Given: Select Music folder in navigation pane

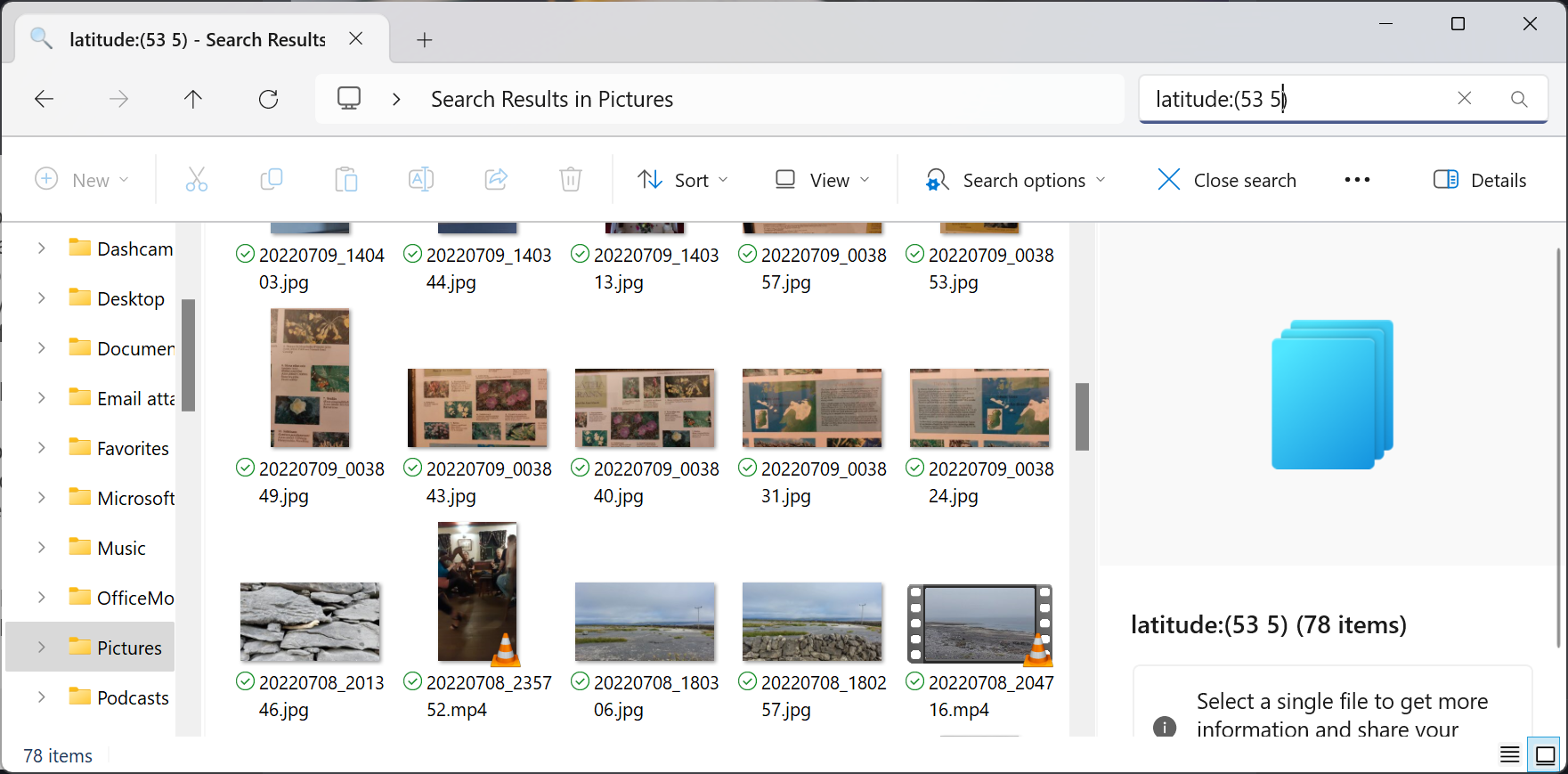Looking at the screenshot, I should (x=107, y=548).
